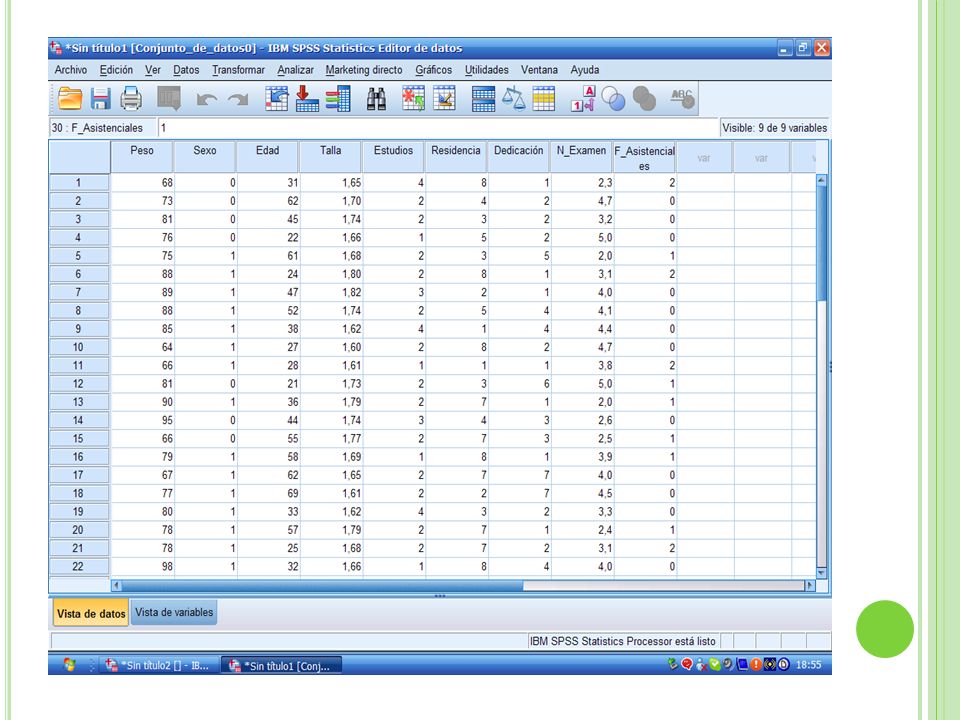Click Peso cell with value 95
Screen dimensions: 960x720
142,420
